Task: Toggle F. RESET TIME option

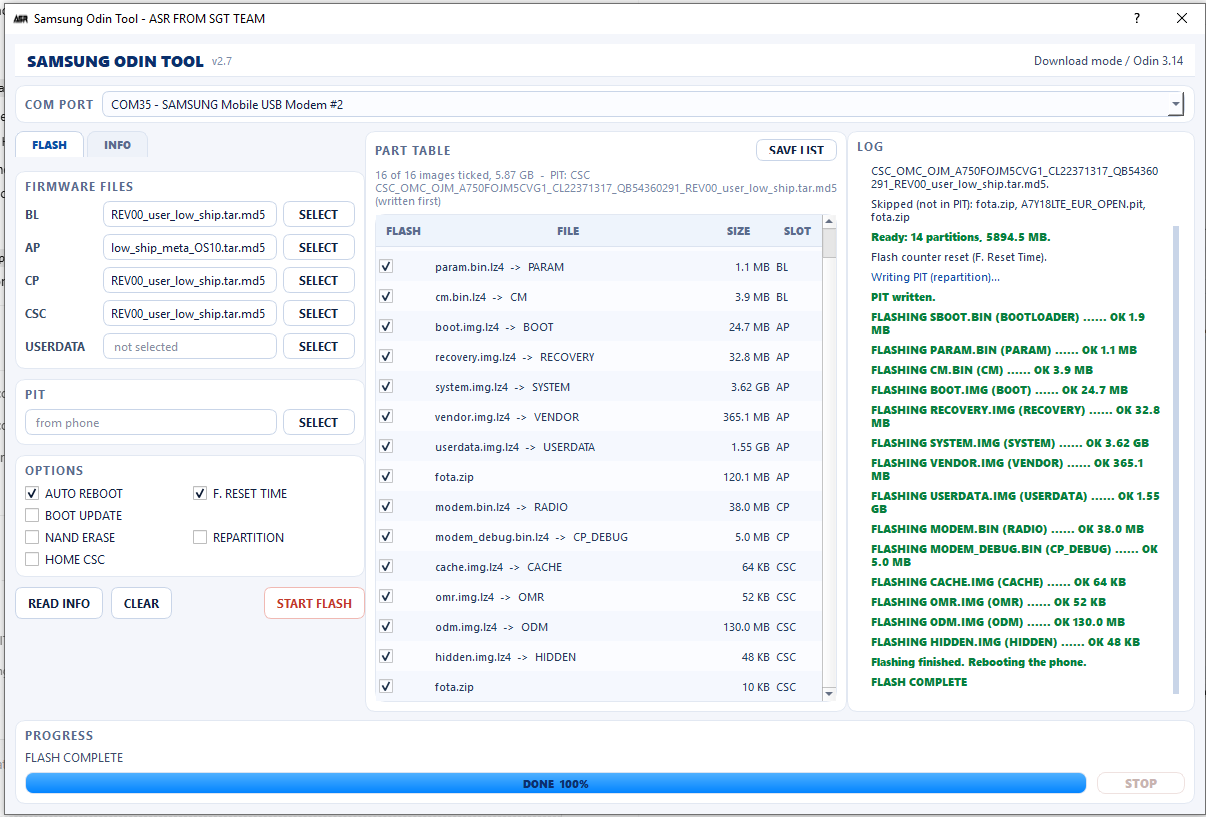Action: point(200,493)
